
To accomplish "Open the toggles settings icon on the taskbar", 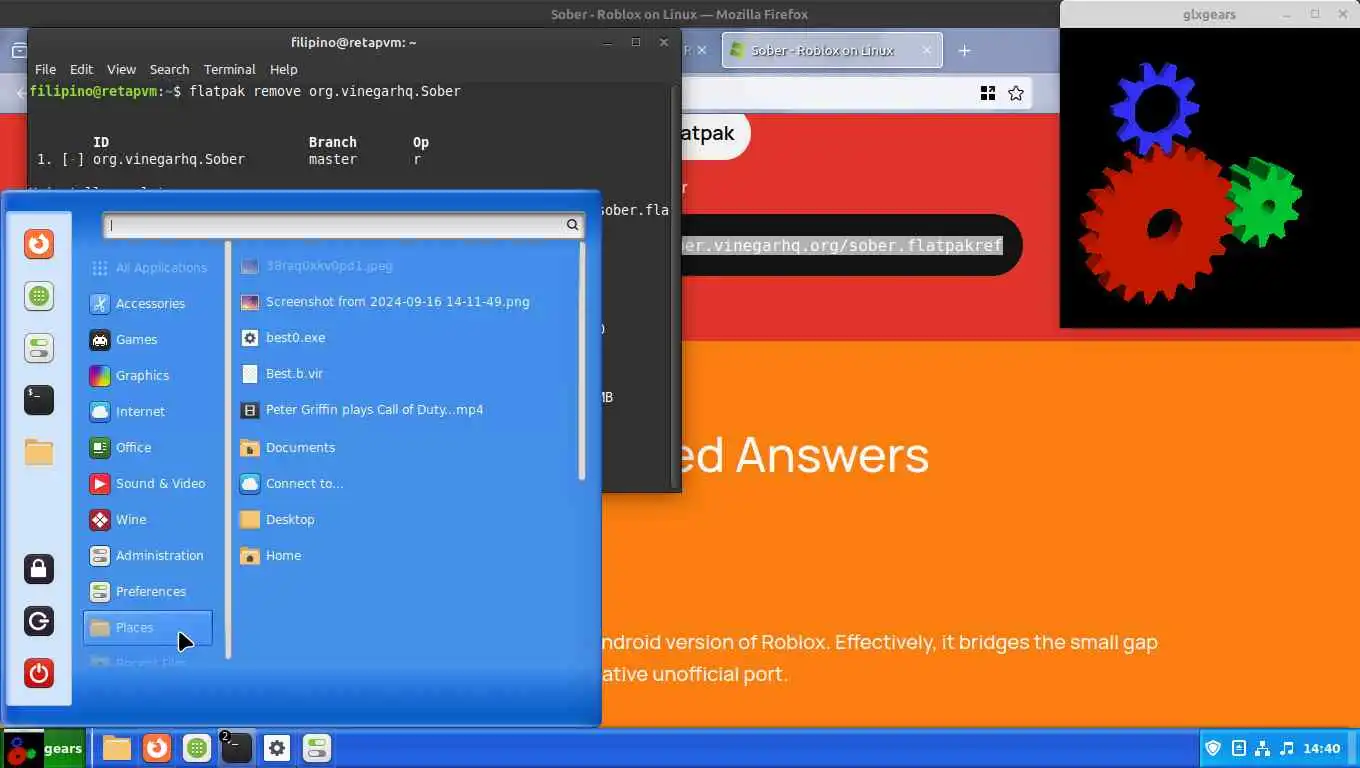I will point(317,748).
